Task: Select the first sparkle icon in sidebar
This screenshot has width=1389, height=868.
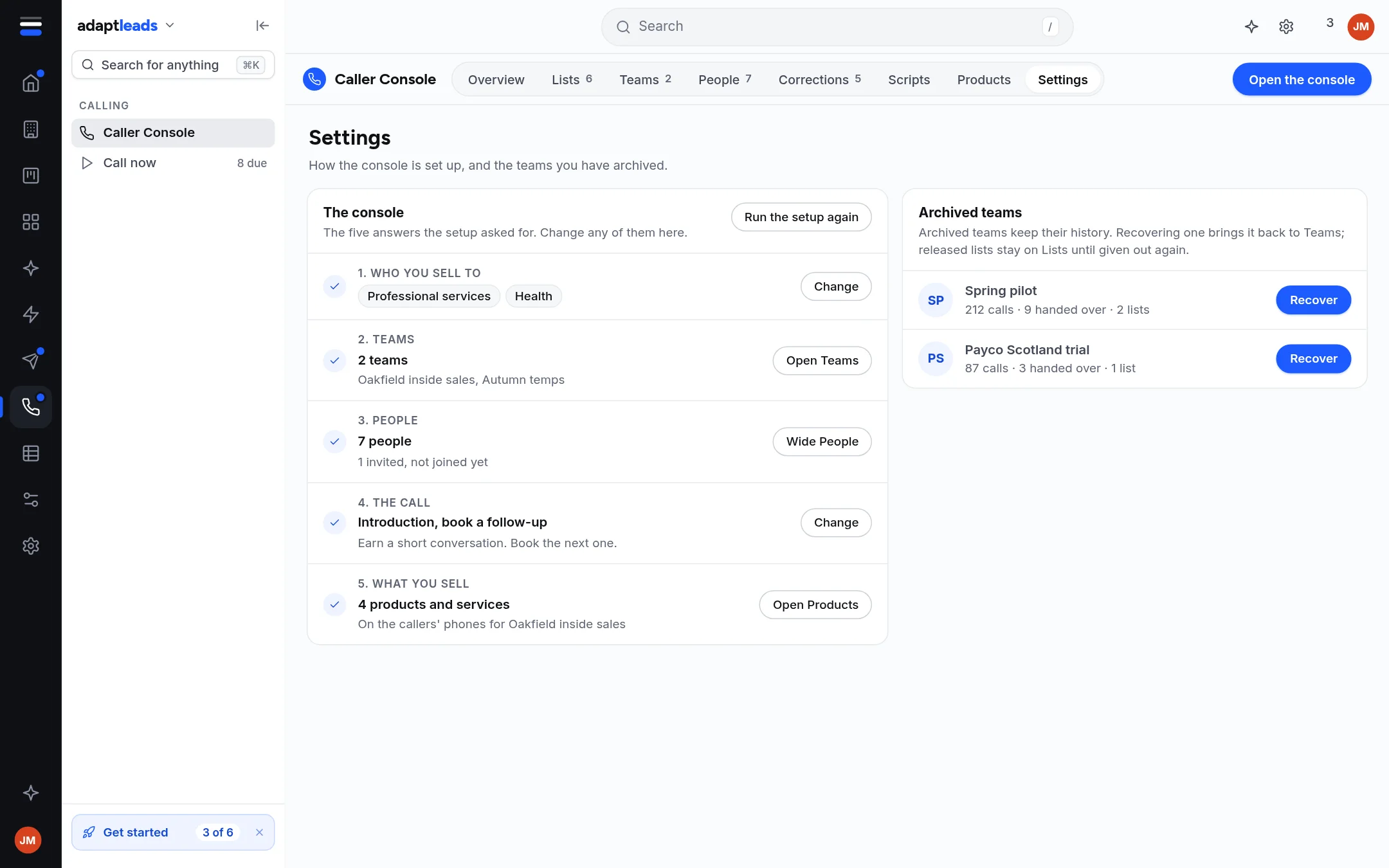Action: [30, 268]
